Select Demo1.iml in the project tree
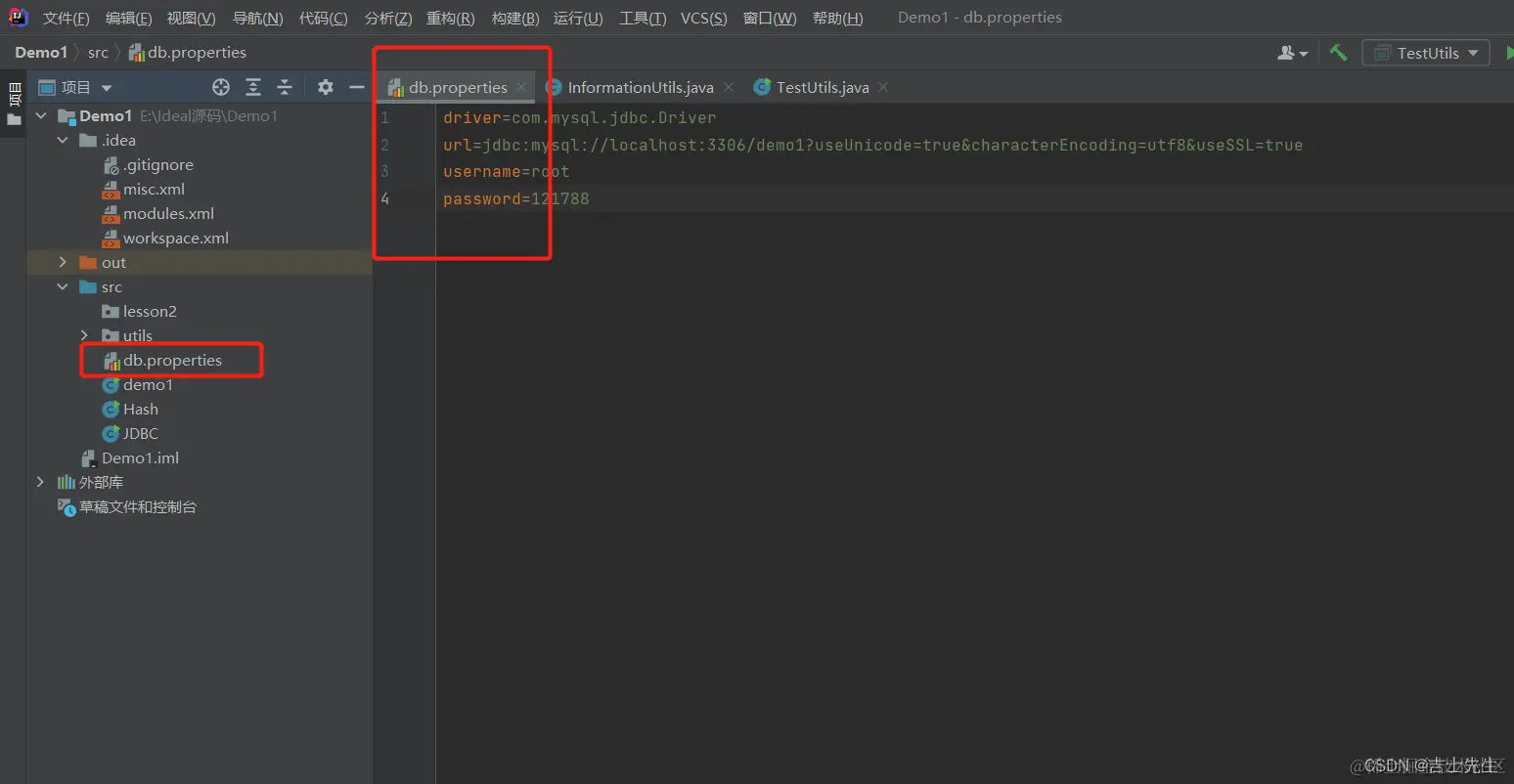1514x784 pixels. pos(130,457)
